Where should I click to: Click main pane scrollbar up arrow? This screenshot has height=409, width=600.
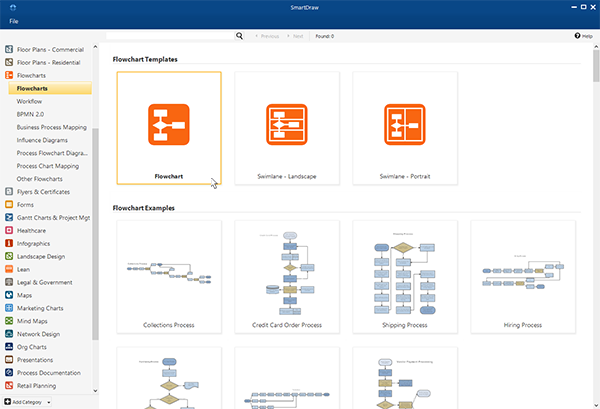point(596,47)
